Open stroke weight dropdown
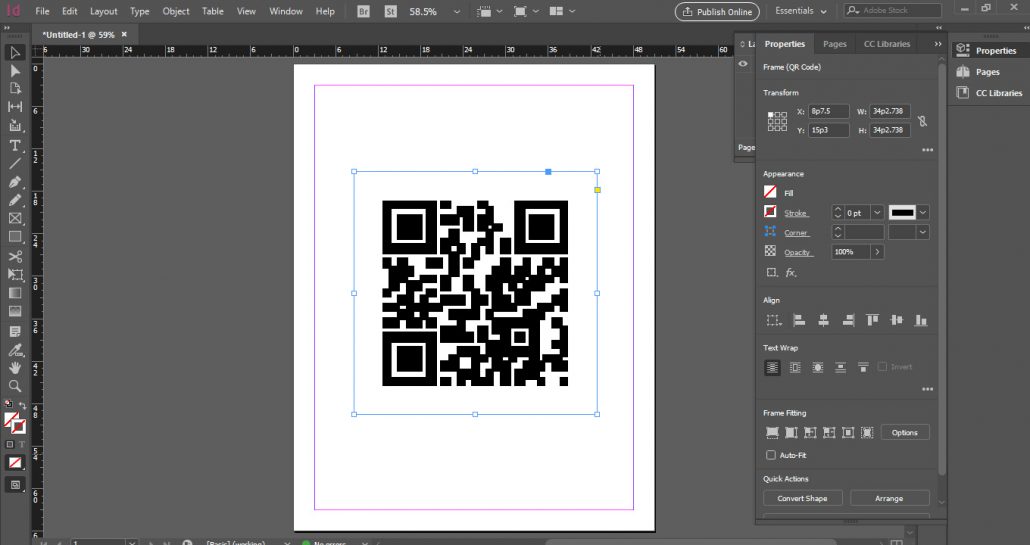The height and width of the screenshot is (545, 1030). [x=877, y=213]
